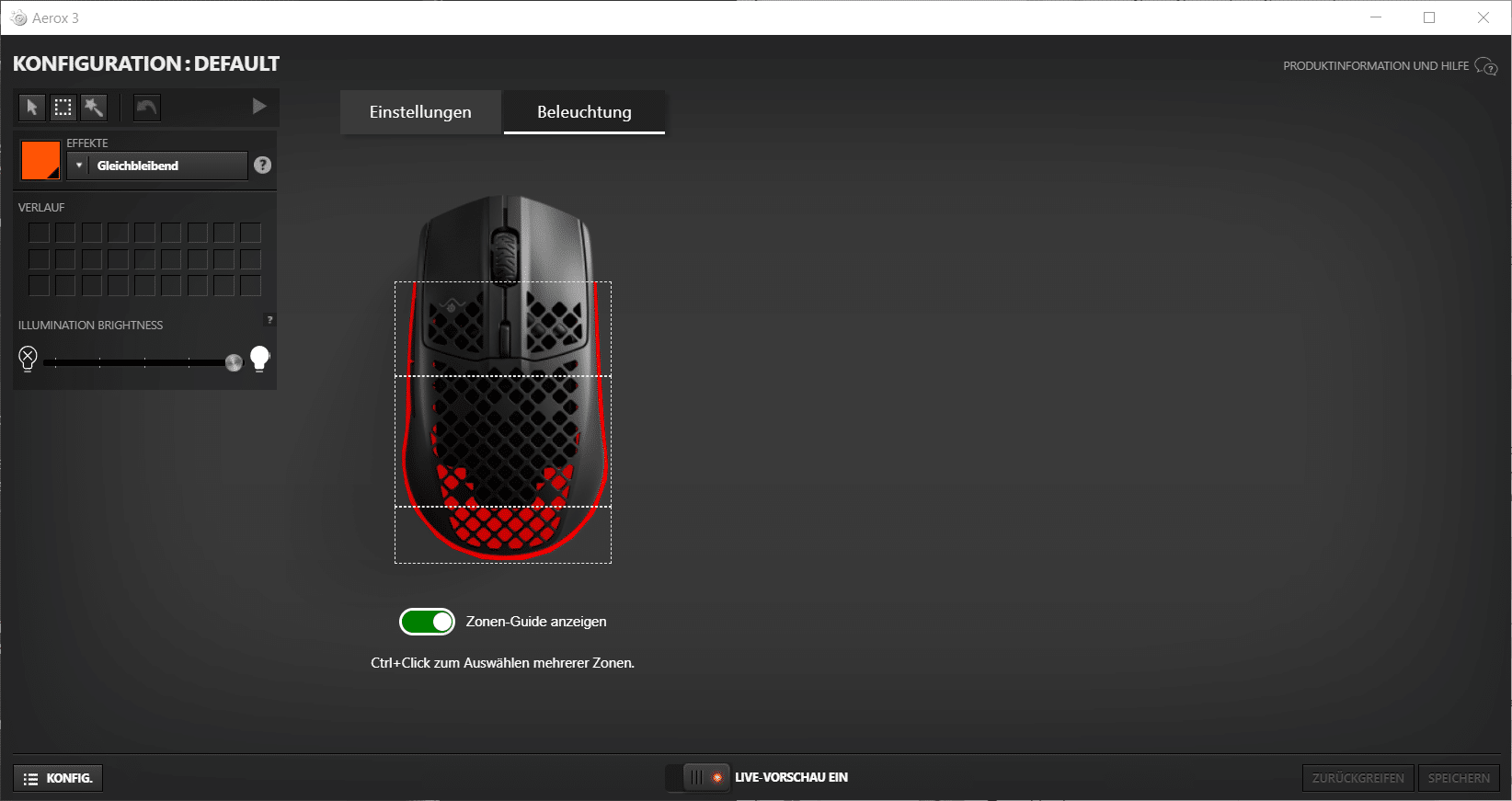Click the play arrow in the toolbar
Screen dimensions: 1512x801
259,107
